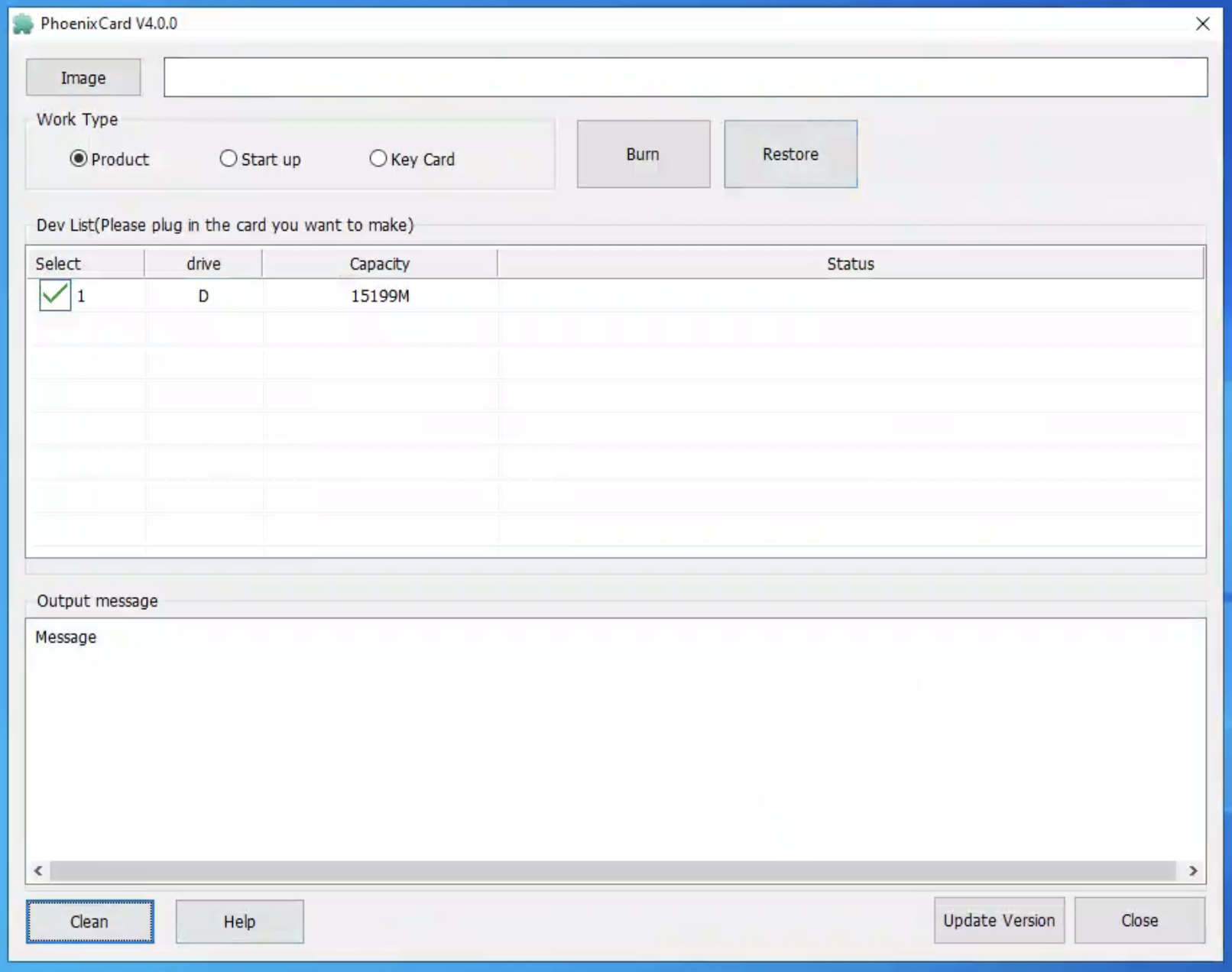Click the Status column header

[x=850, y=264]
